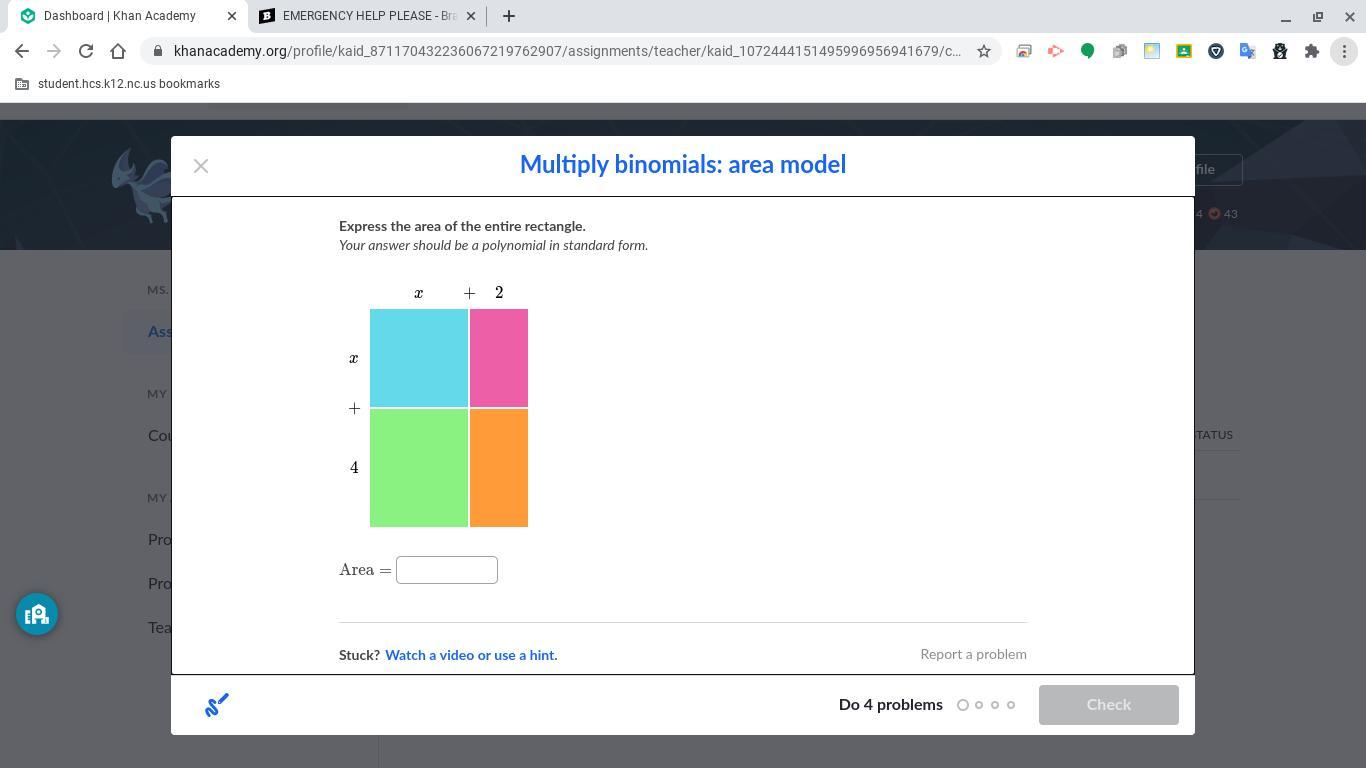The width and height of the screenshot is (1366, 768).
Task: Click the address bar URL
Action: coord(567,51)
